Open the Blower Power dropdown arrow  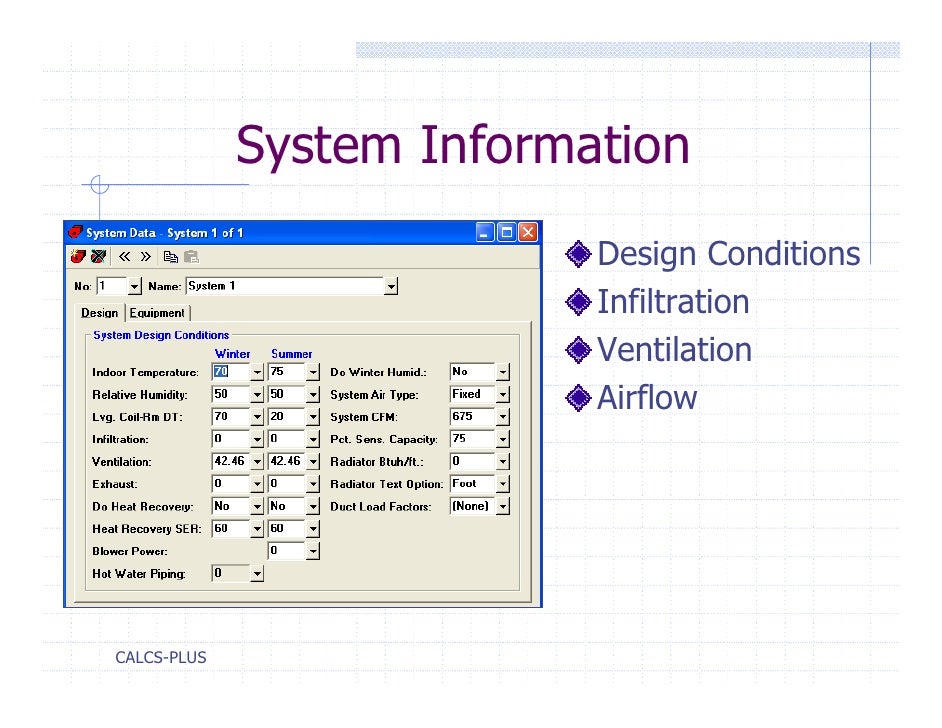pos(313,551)
